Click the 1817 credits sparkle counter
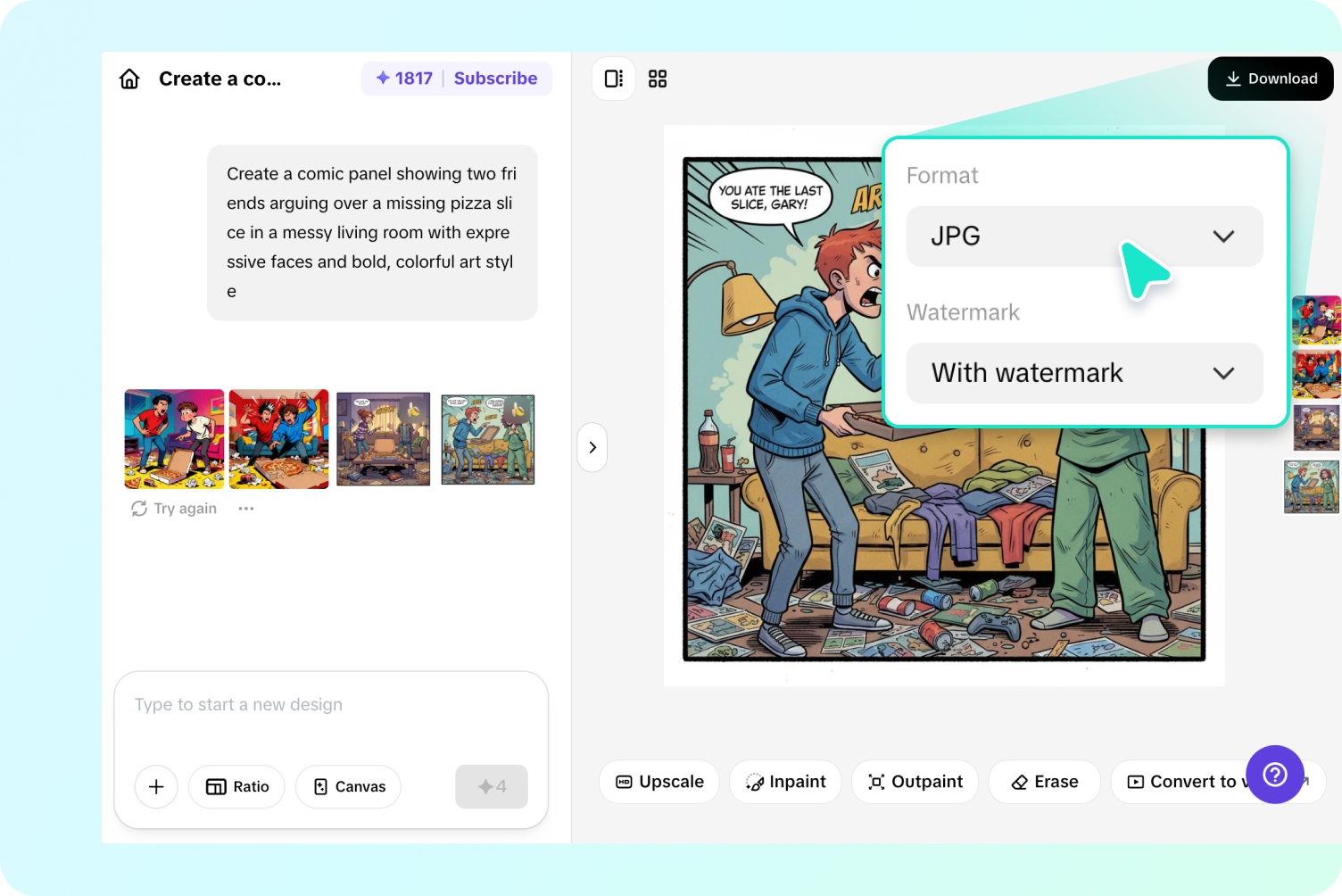Image resolution: width=1342 pixels, height=896 pixels. click(404, 79)
